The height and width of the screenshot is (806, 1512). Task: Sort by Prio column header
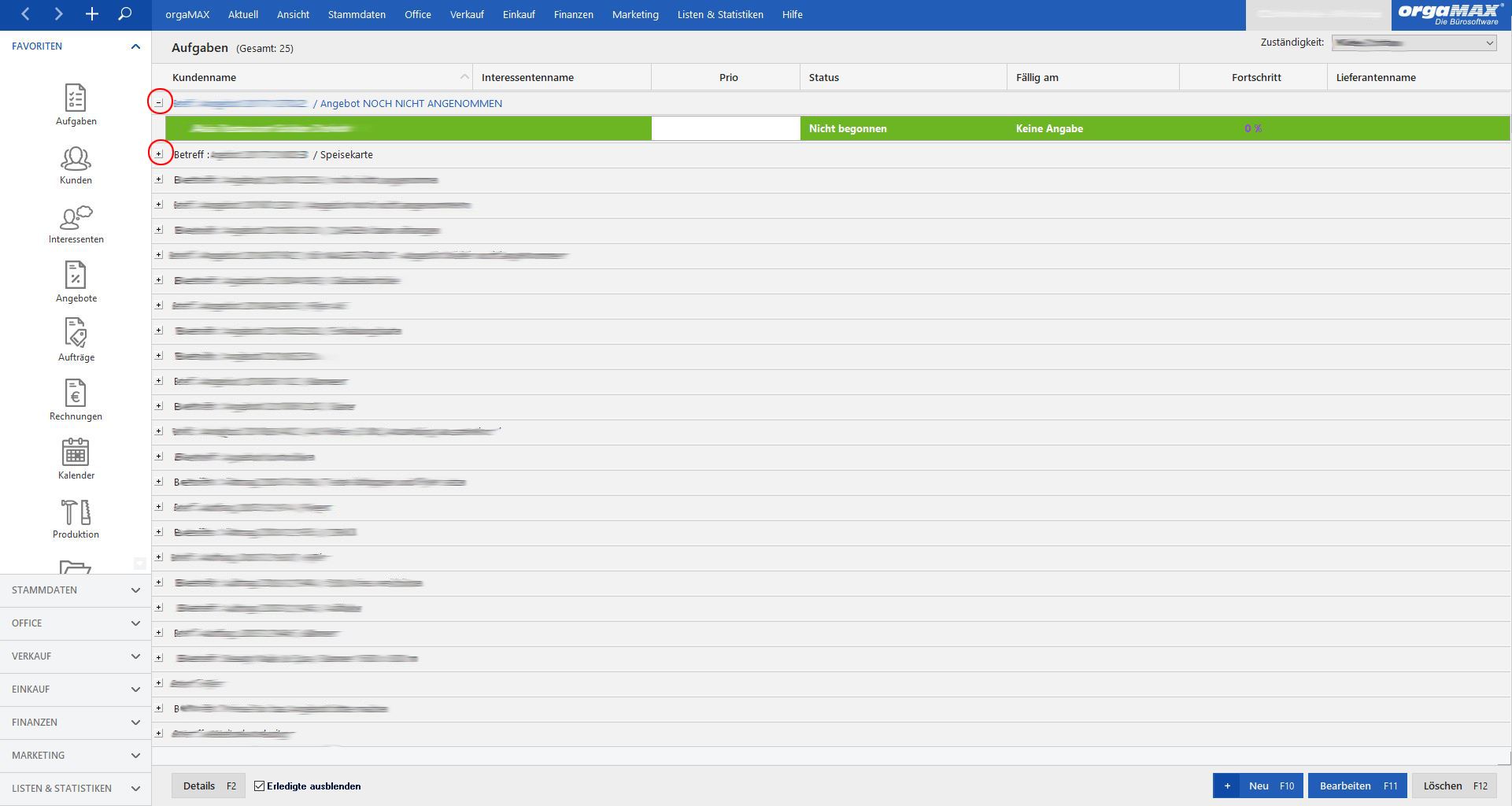coord(726,77)
